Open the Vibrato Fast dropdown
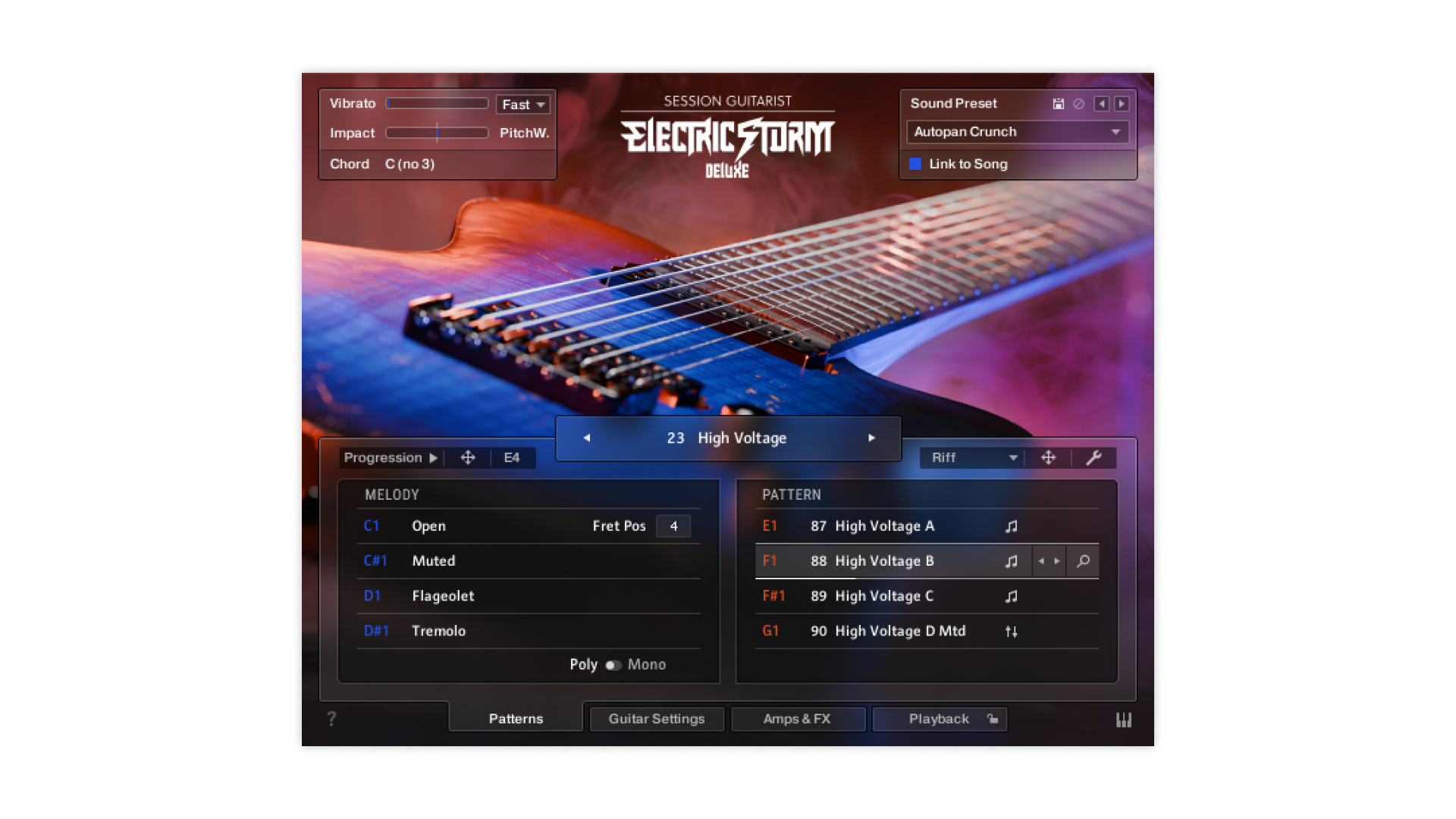The width and height of the screenshot is (1456, 819). [x=522, y=104]
